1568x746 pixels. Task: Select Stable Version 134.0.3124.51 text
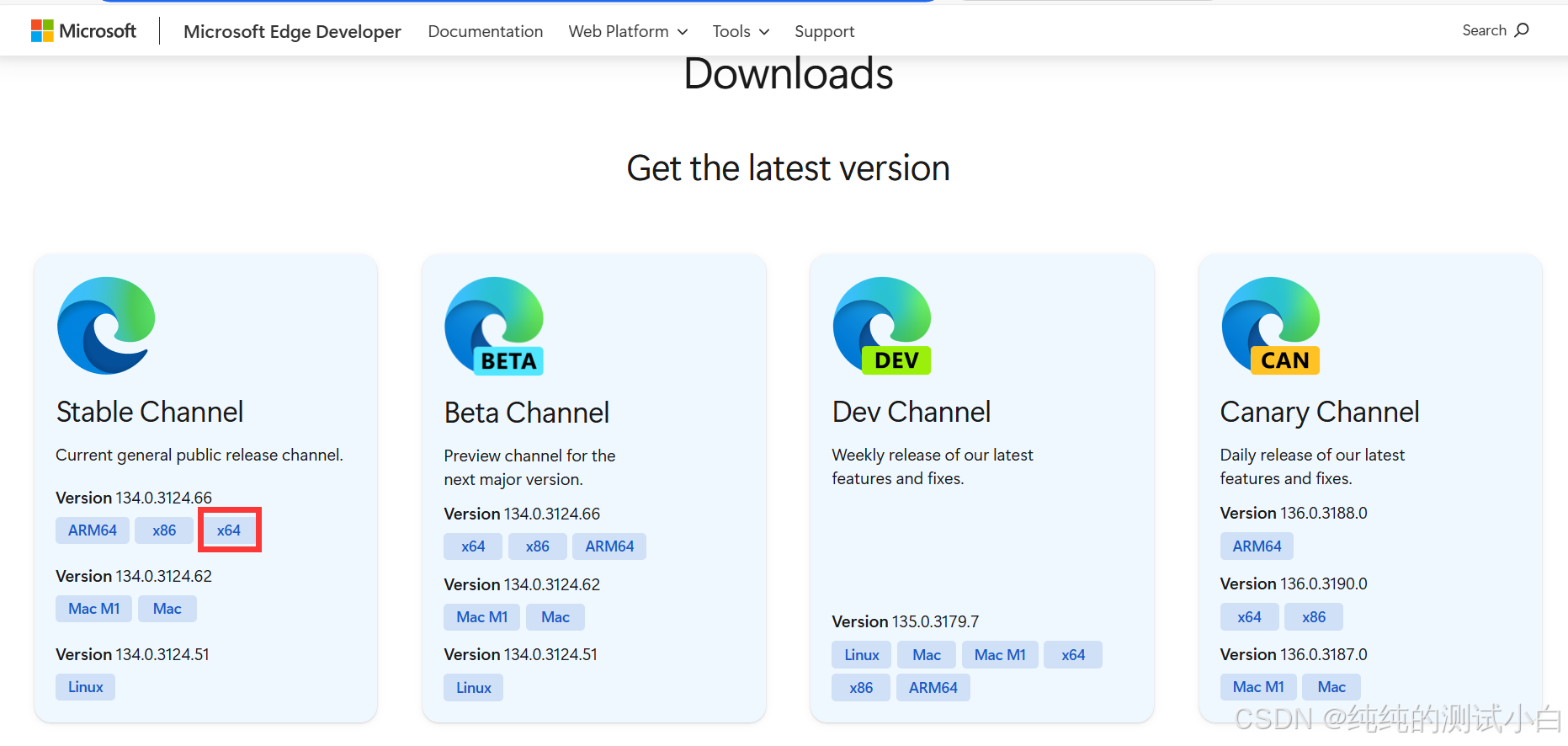(132, 654)
